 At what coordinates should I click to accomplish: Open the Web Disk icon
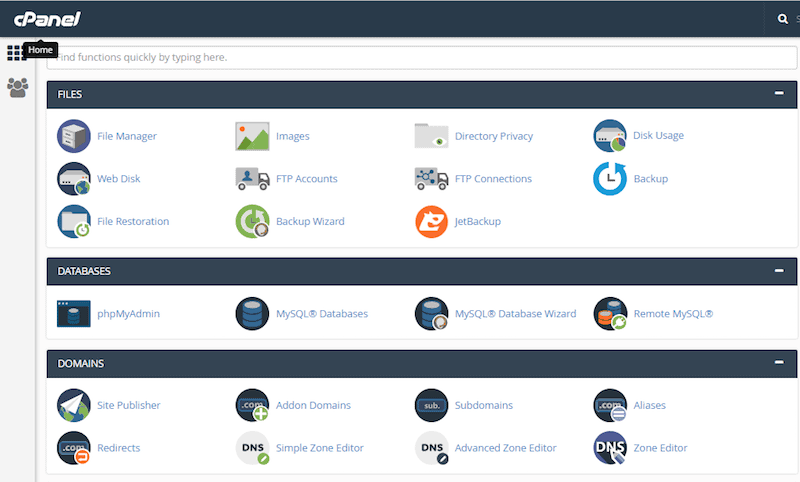click(x=74, y=179)
